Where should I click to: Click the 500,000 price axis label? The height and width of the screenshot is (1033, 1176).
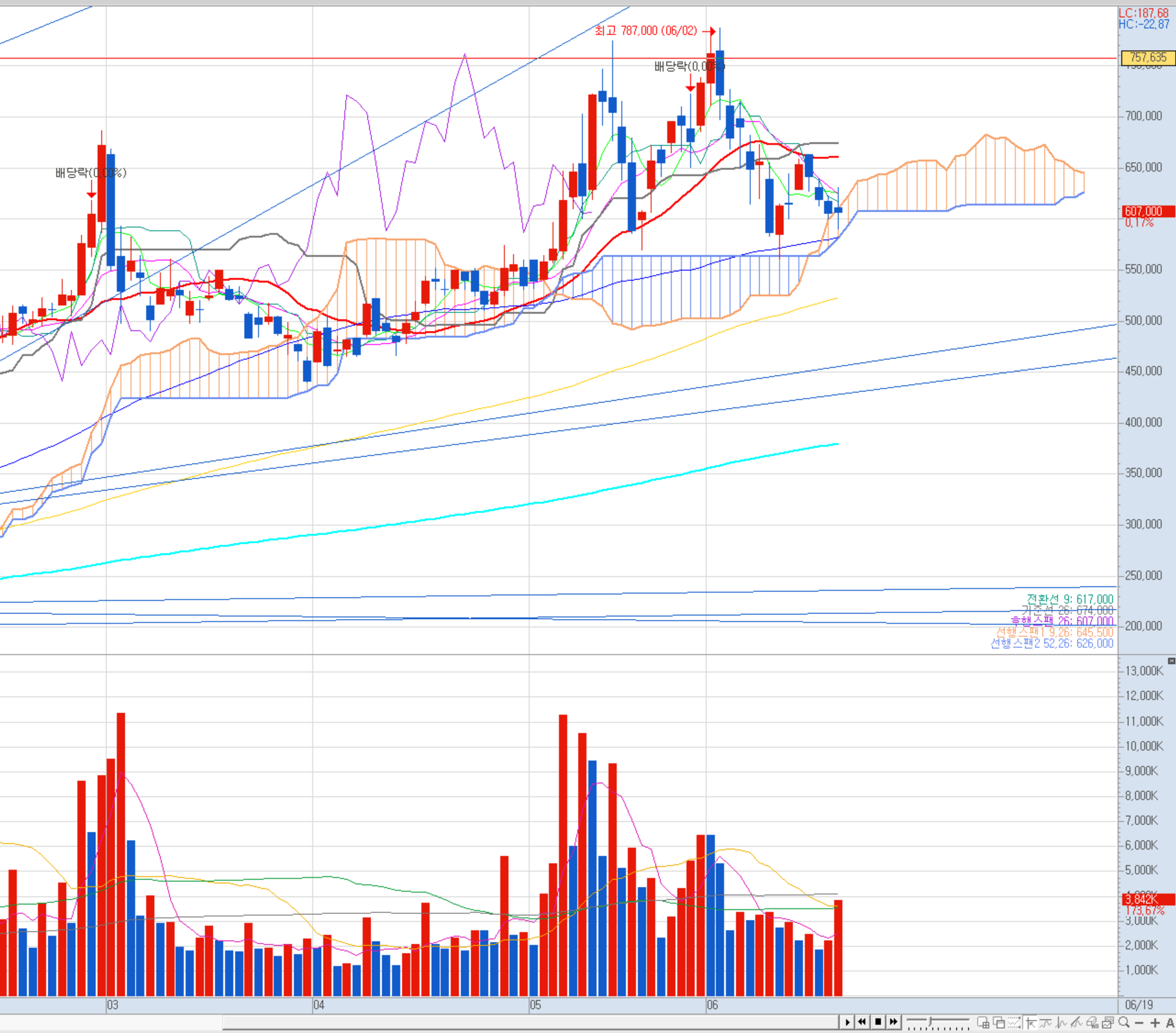[x=1144, y=320]
